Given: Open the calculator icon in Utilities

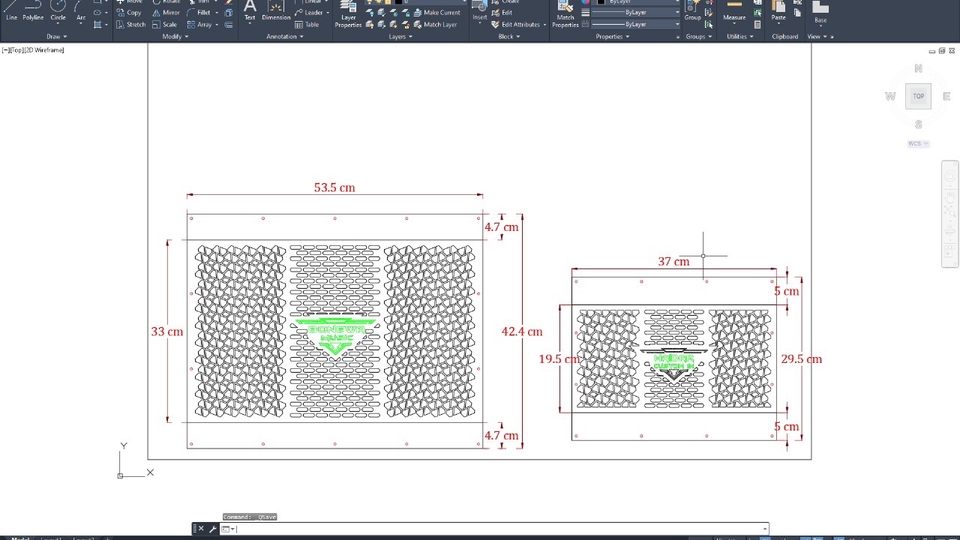Looking at the screenshot, I should click(757, 24).
